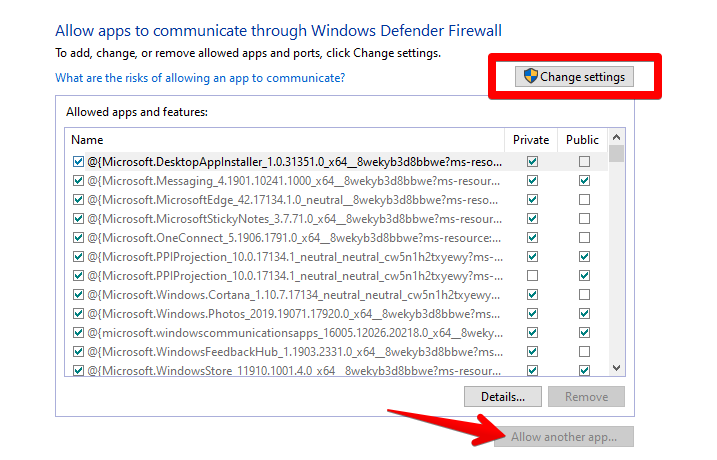
Task: Select the @{Microsoft.WindowsFeedbackHub_1.1903.2331.0 row text
Action: click(x=295, y=352)
